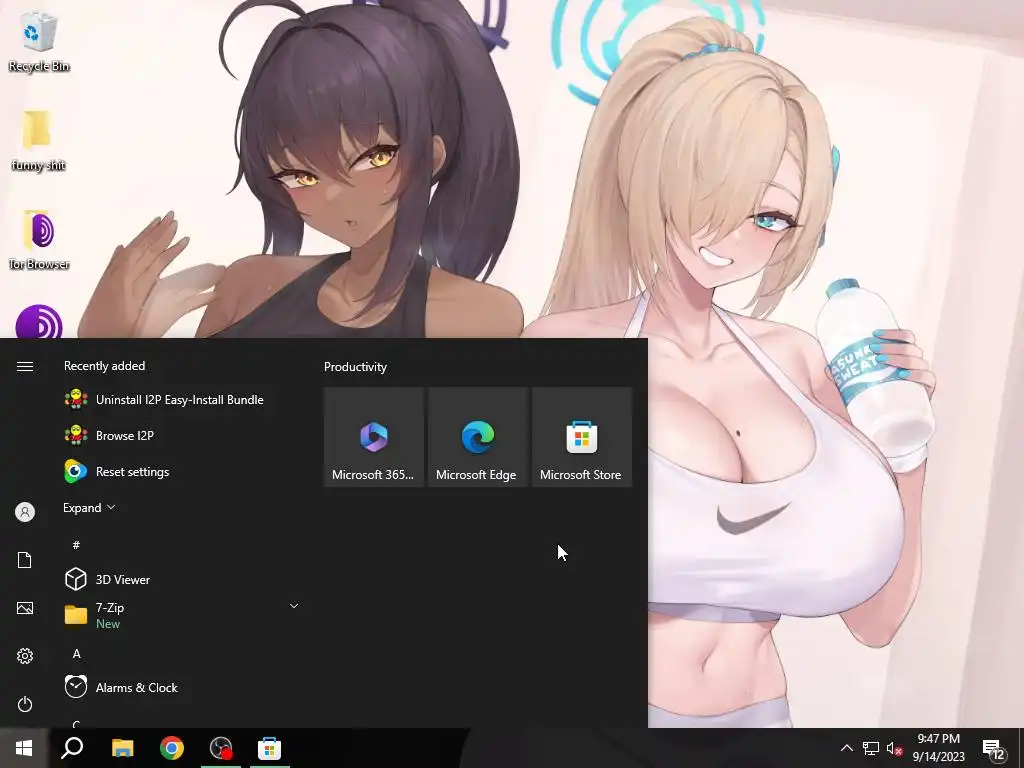1024x768 pixels.
Task: Open Documents from Start sidebar
Action: coord(25,560)
